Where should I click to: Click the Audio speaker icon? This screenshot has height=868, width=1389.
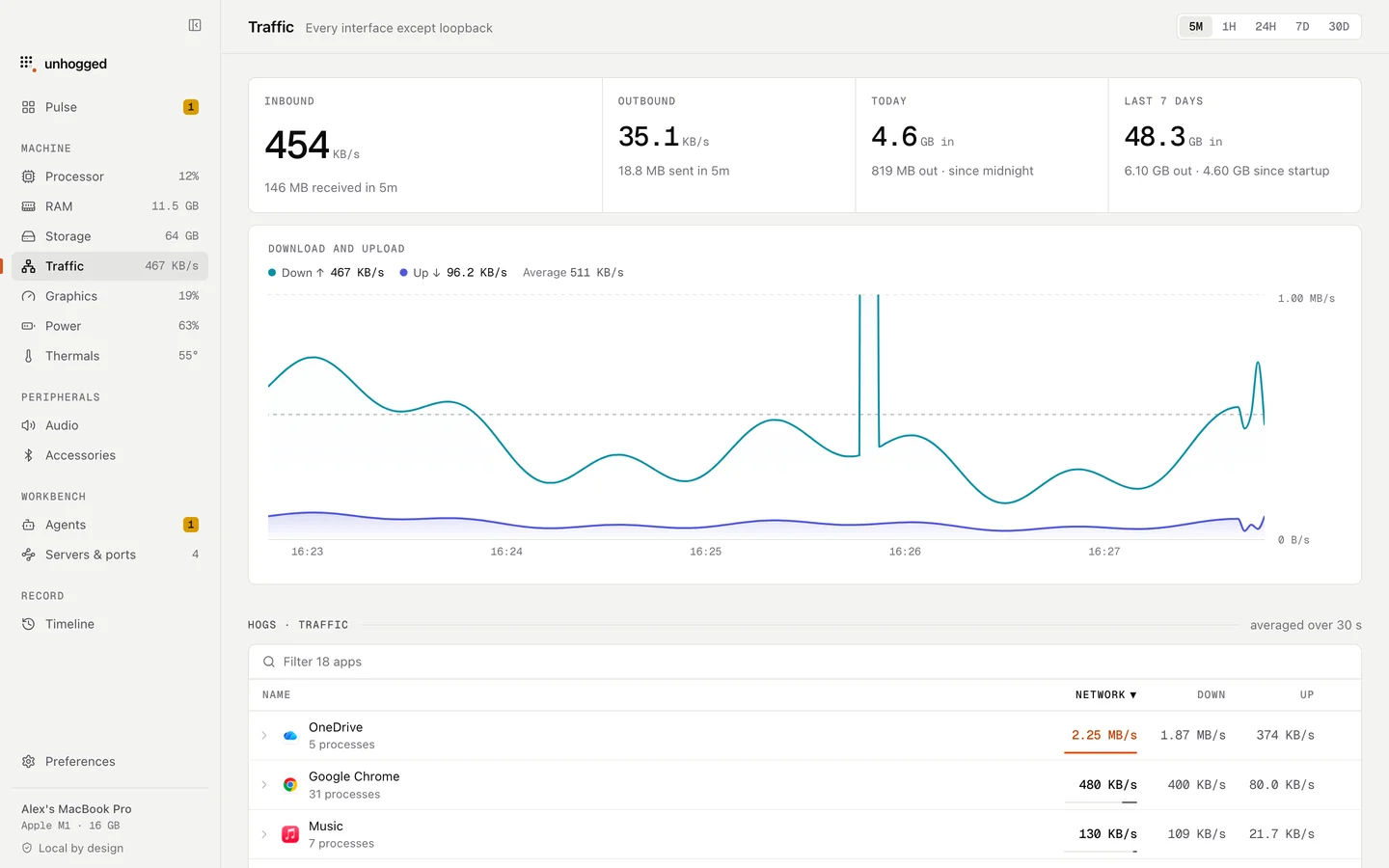pyautogui.click(x=28, y=425)
